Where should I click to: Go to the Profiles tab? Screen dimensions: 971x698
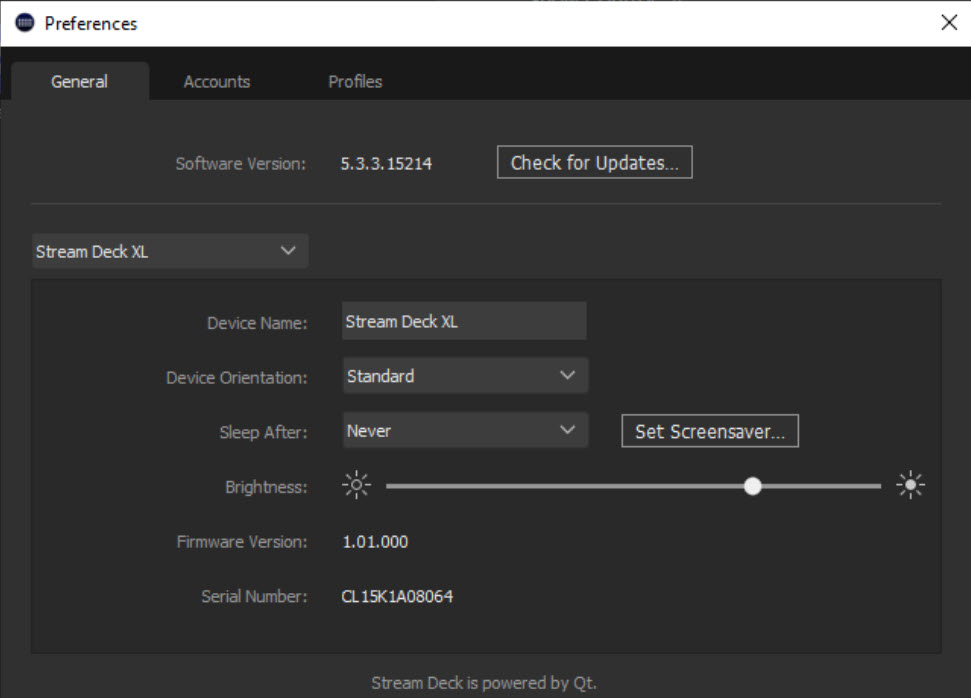coord(355,82)
